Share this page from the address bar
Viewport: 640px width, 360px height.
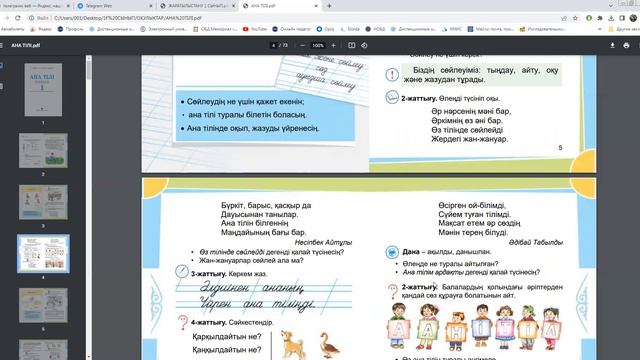(x=564, y=18)
